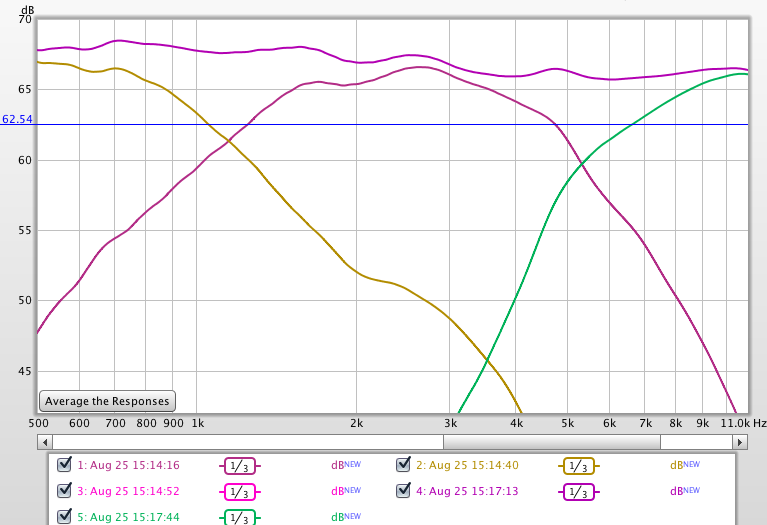Click 1/3 smoothing icon for measurement 2
Image resolution: width=767 pixels, height=525 pixels.
coord(578,465)
